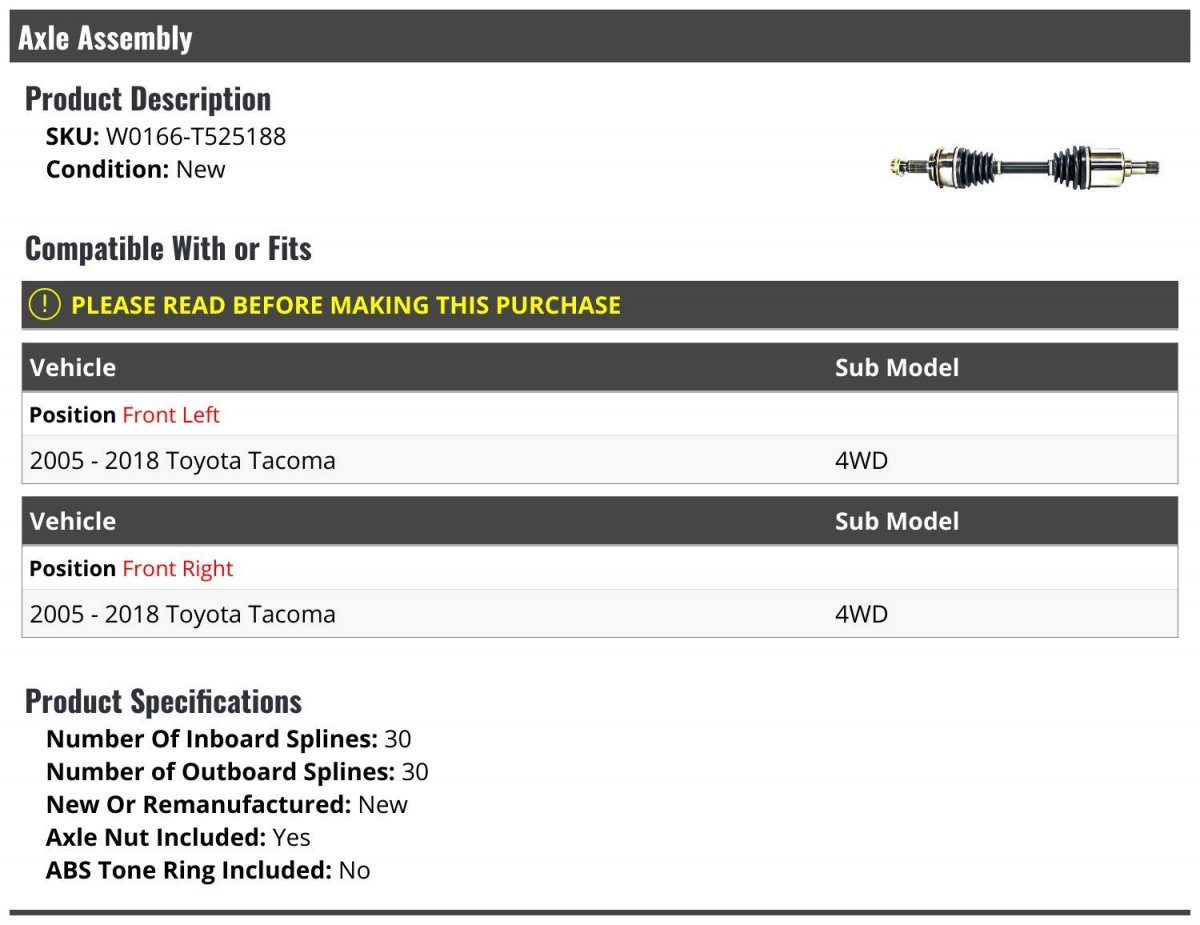The height and width of the screenshot is (925, 1200).
Task: Select the Toyota Tacoma row under Front Left
Action: point(183,461)
